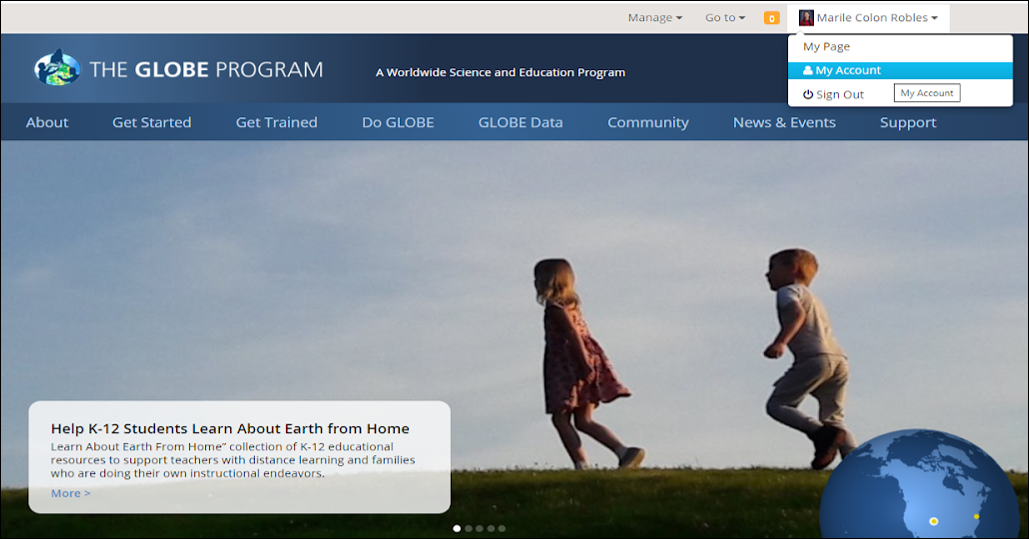Viewport: 1029px width, 539px height.
Task: Click the Support navigation item
Action: click(907, 122)
